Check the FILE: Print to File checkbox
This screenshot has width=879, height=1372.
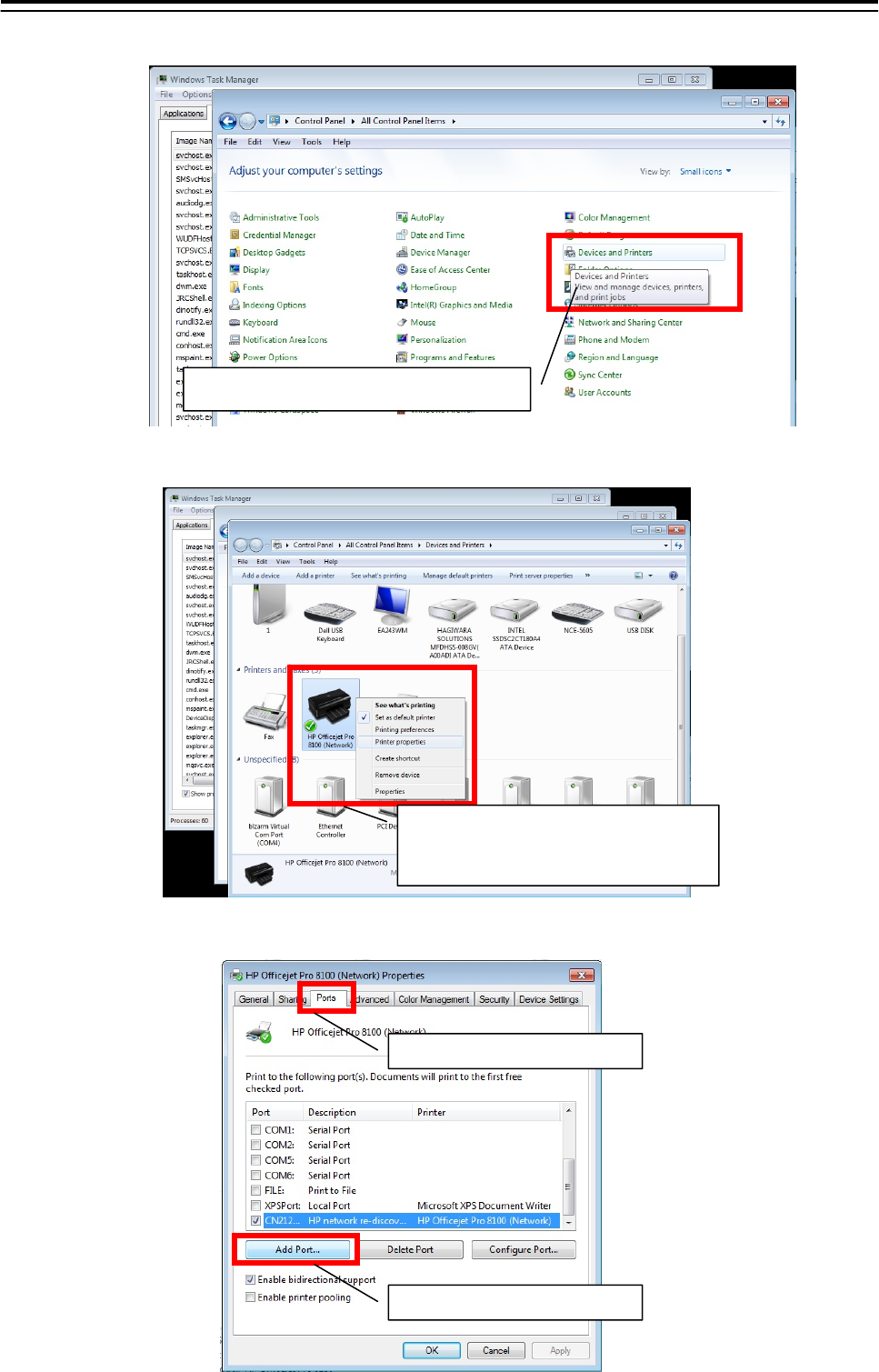(255, 1190)
